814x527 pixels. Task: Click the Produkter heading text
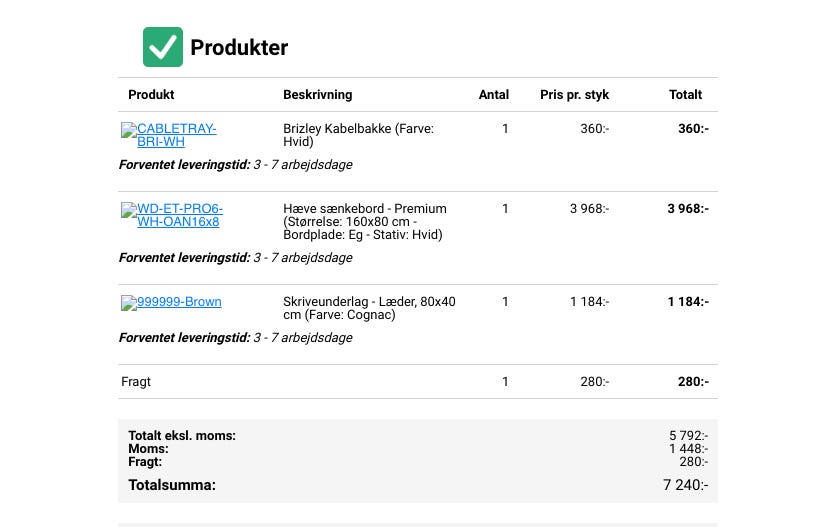pyautogui.click(x=239, y=47)
